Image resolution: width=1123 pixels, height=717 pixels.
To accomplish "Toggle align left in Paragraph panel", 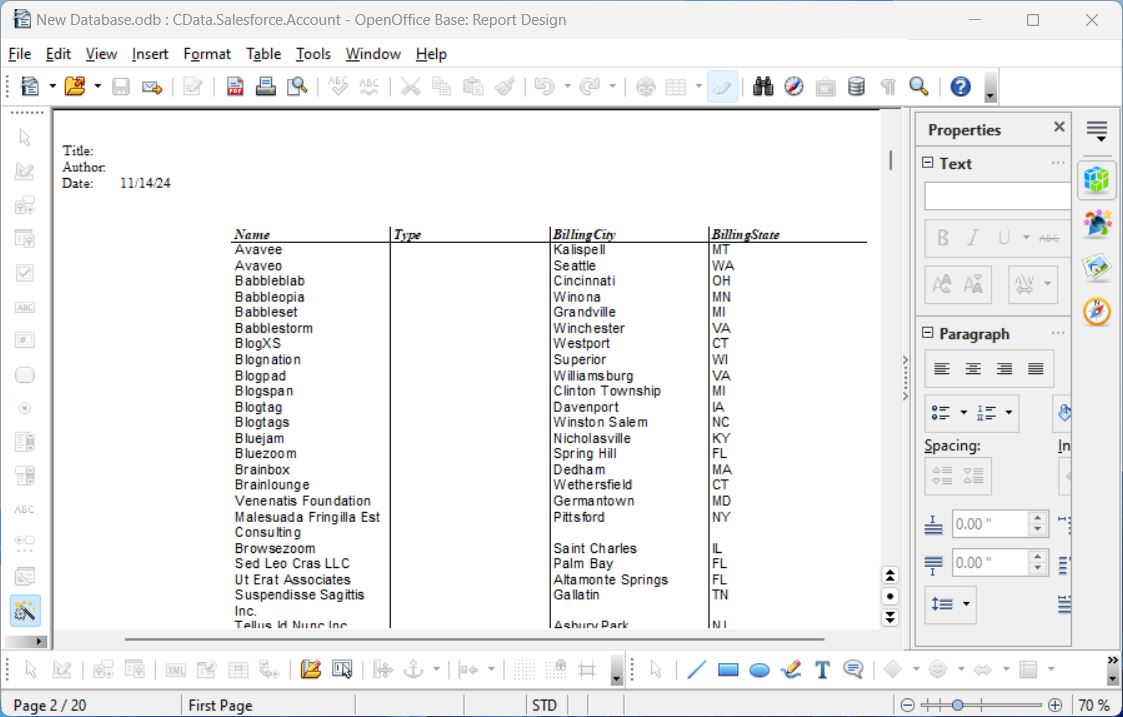I will coord(942,369).
